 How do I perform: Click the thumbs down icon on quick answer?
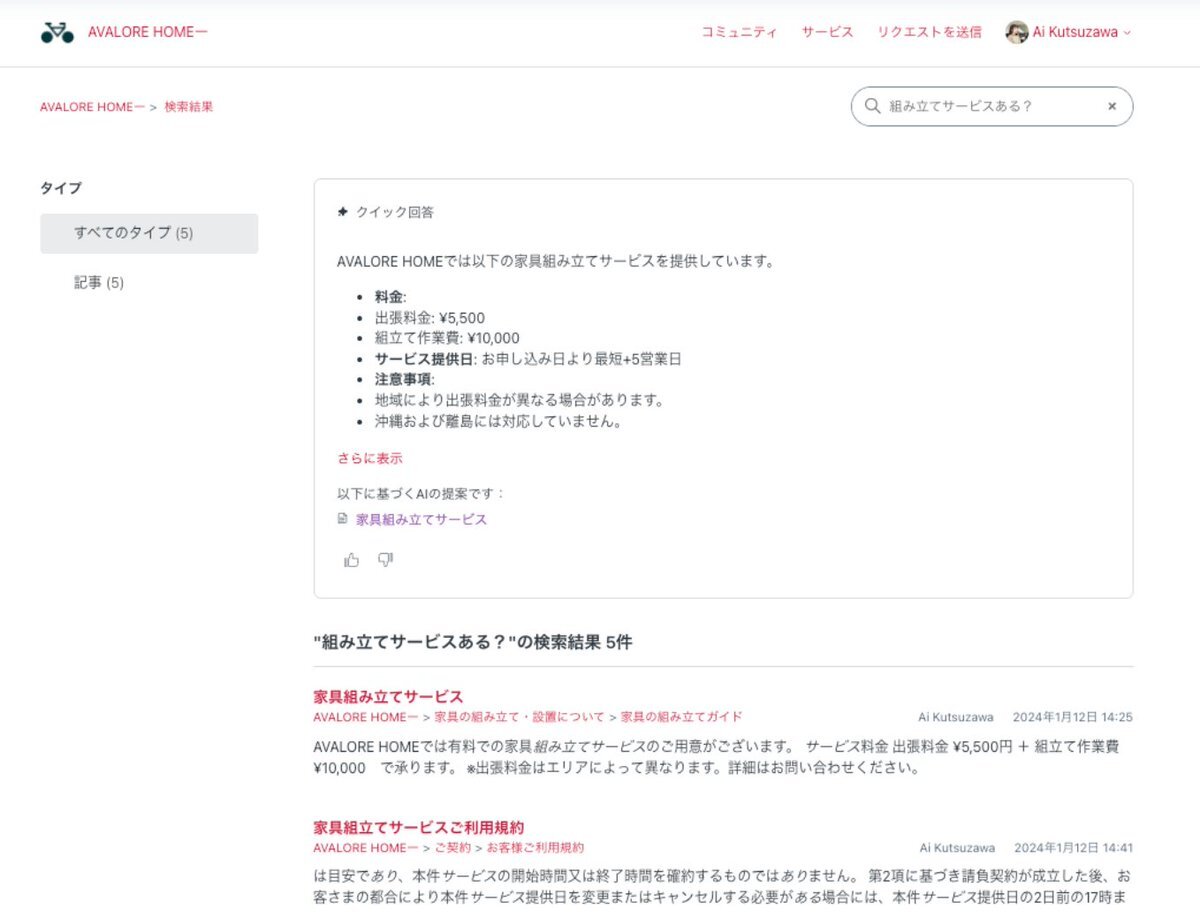coord(385,560)
